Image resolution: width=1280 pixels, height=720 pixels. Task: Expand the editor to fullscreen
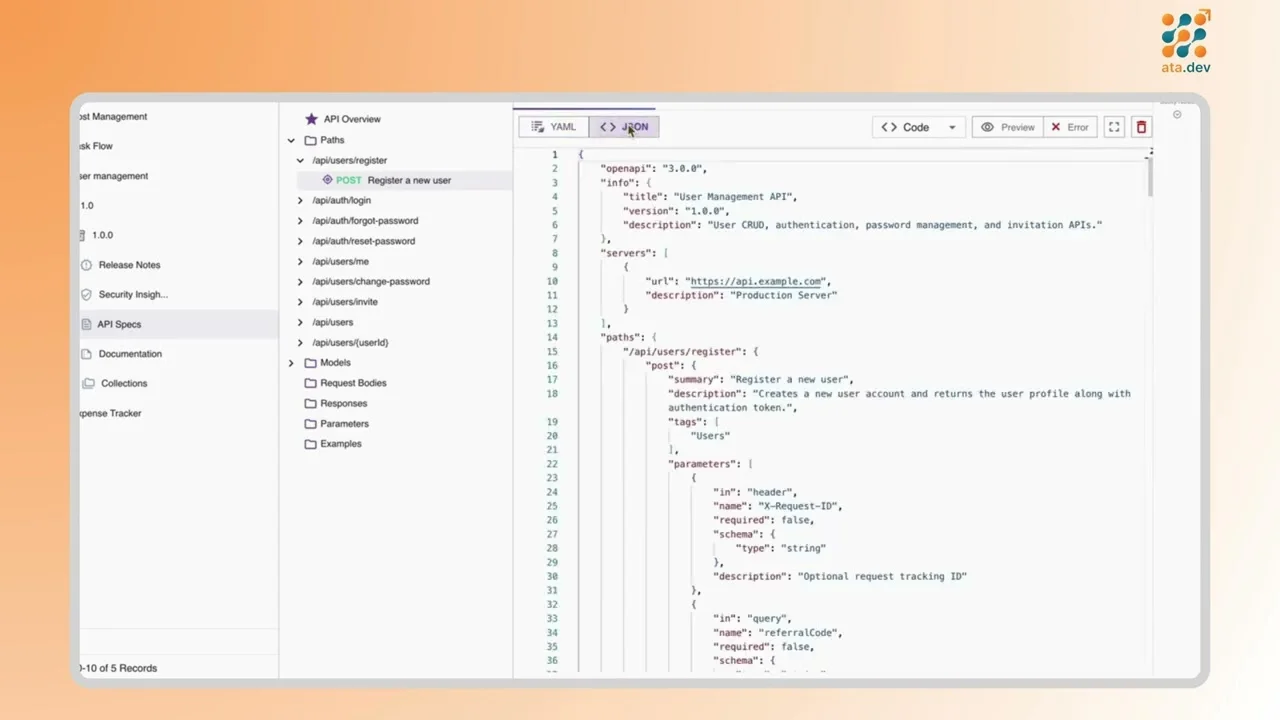[1113, 127]
